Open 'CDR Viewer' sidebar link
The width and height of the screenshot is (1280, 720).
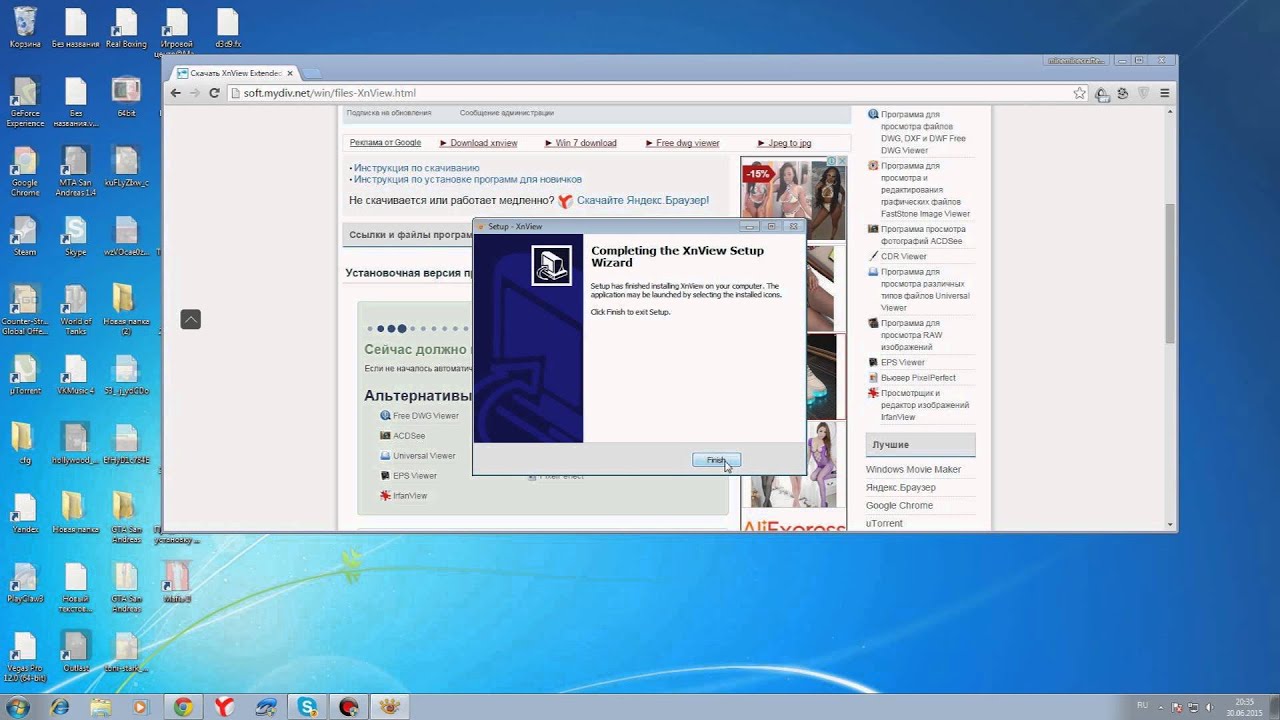click(904, 257)
